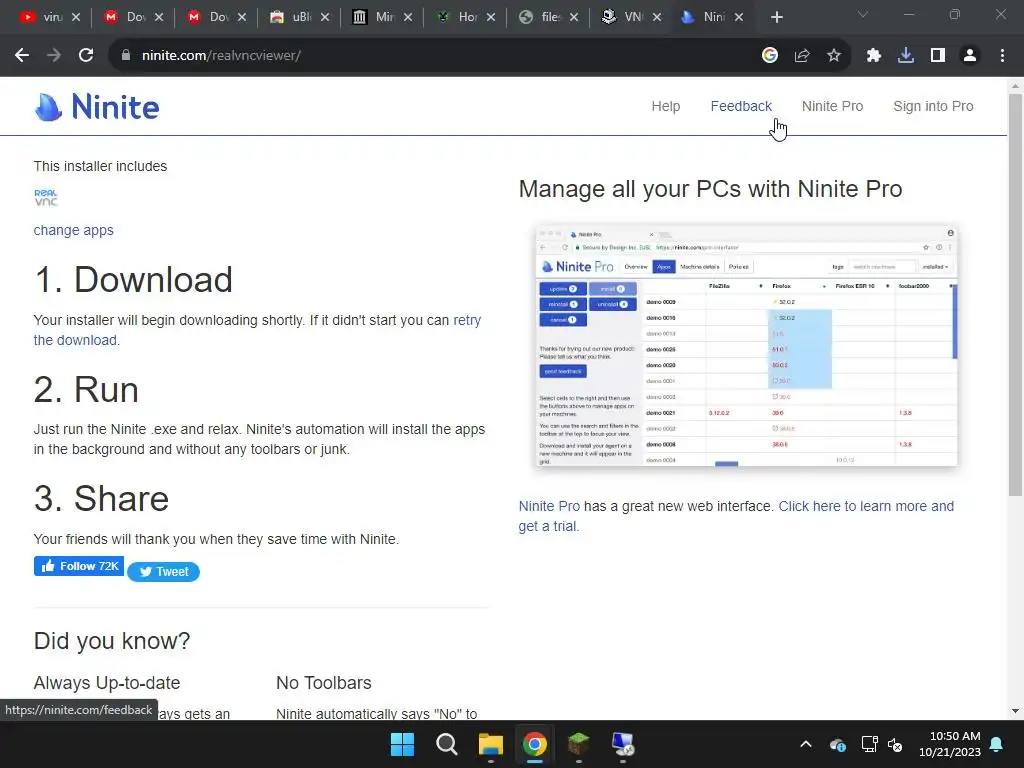Open the Help link
Viewport: 1024px width, 768px height.
[x=665, y=106]
